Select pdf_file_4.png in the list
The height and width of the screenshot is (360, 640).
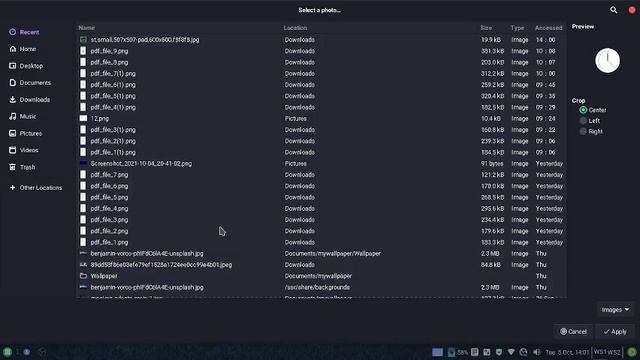(321, 209)
